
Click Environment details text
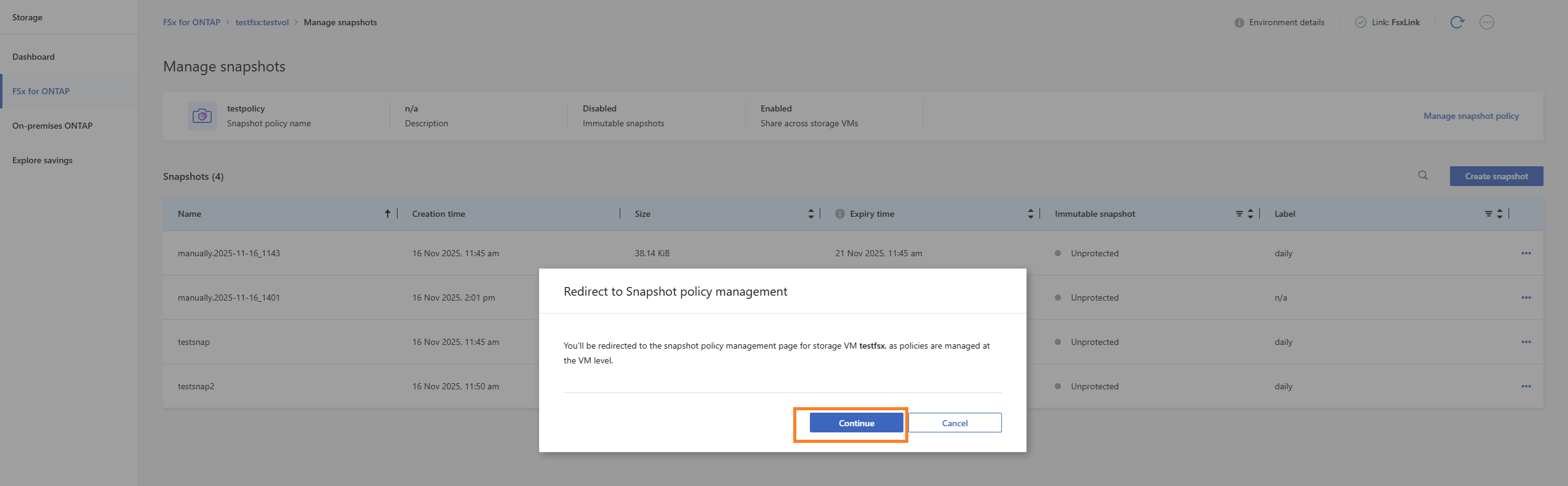[1286, 22]
